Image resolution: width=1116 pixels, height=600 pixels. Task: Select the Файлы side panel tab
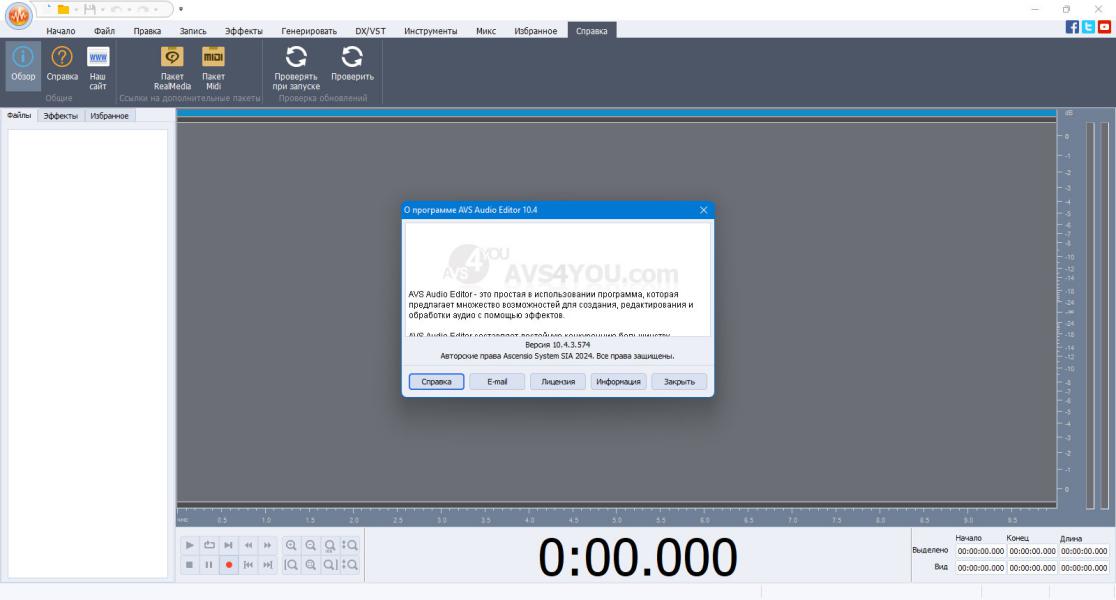click(x=19, y=115)
